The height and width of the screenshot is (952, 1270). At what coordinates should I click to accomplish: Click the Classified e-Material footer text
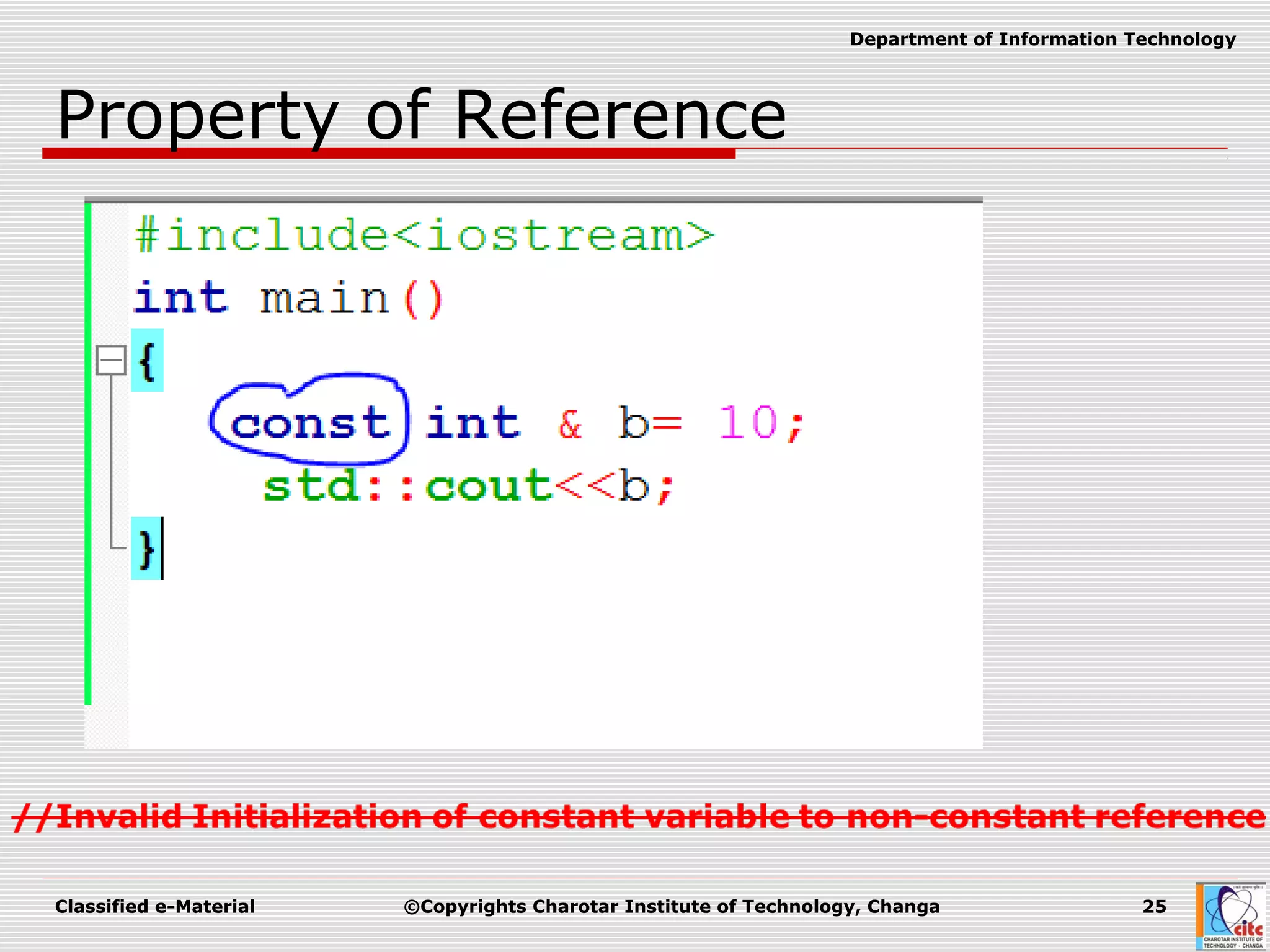coord(155,906)
